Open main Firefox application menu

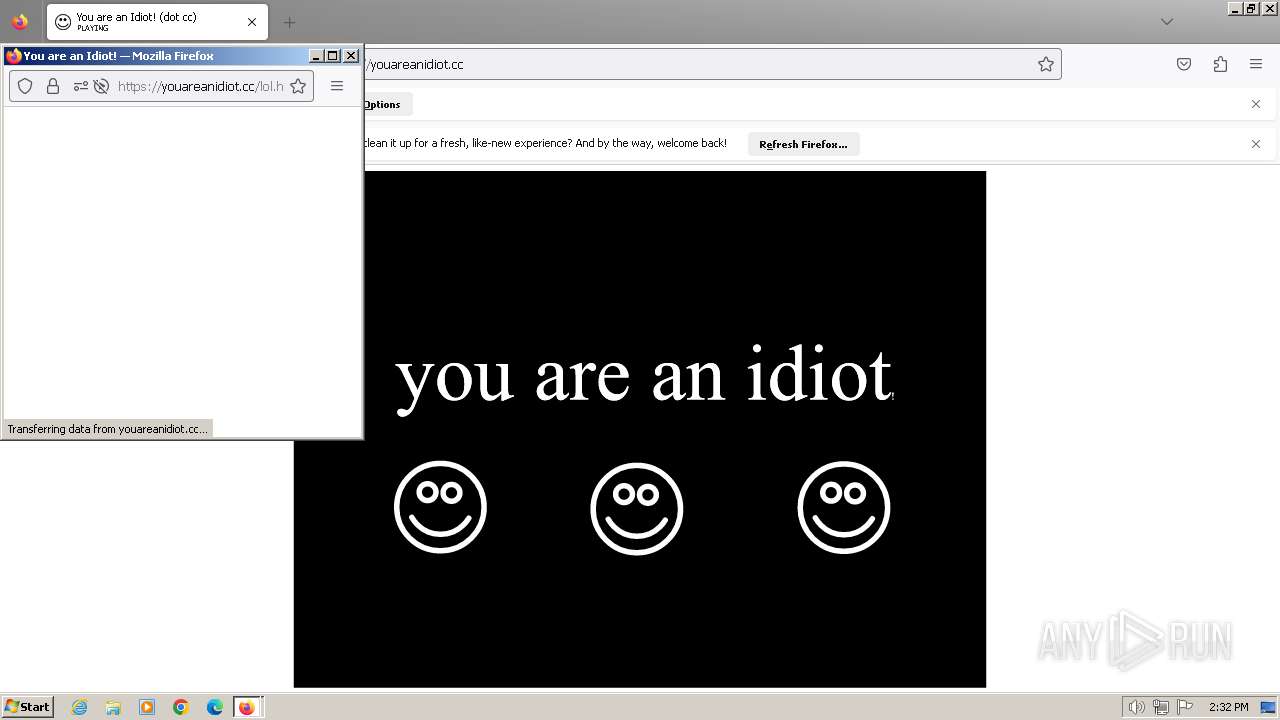click(1256, 64)
